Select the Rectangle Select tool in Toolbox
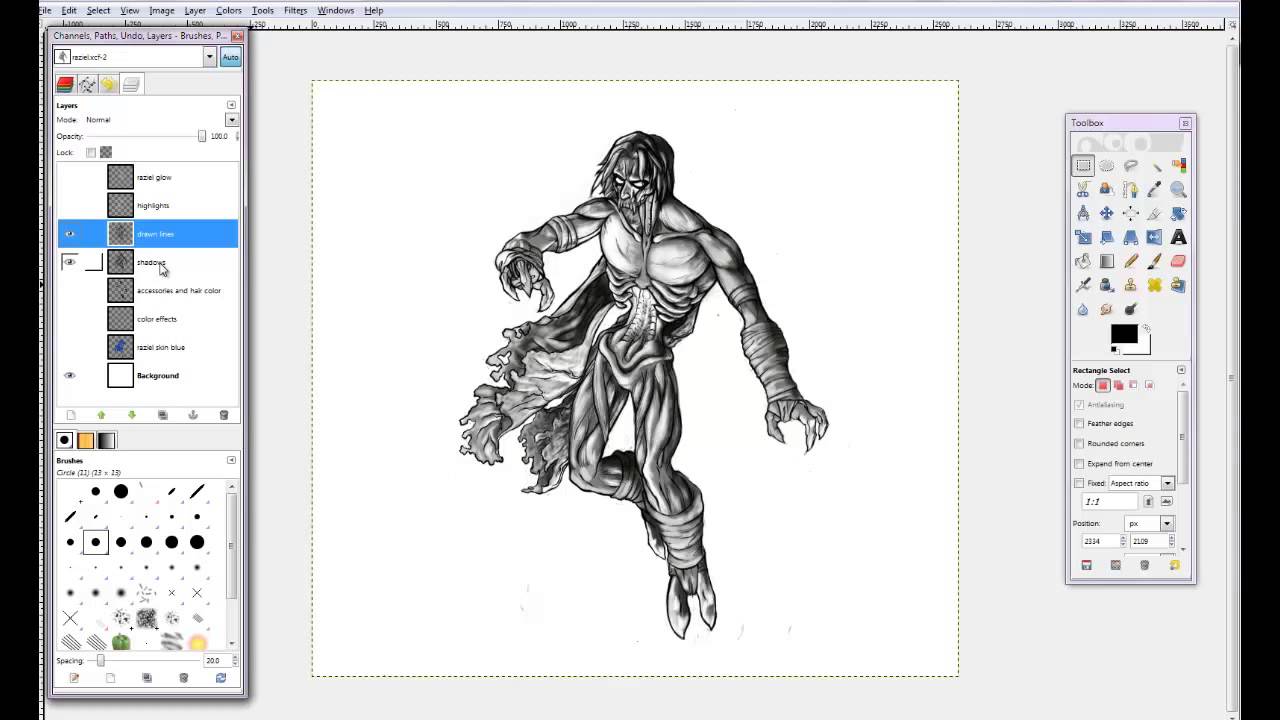1280x720 pixels. tap(1083, 165)
